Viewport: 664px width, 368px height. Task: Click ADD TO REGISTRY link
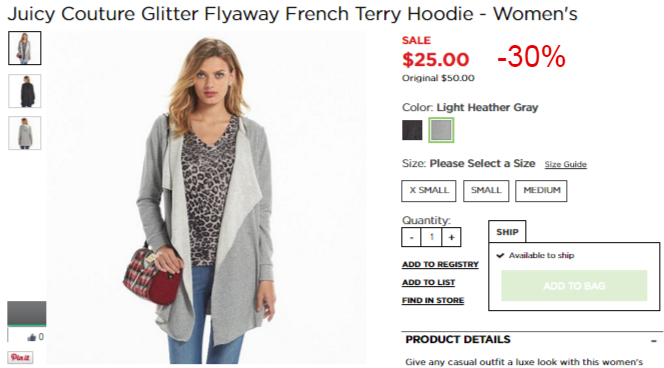coord(440,264)
